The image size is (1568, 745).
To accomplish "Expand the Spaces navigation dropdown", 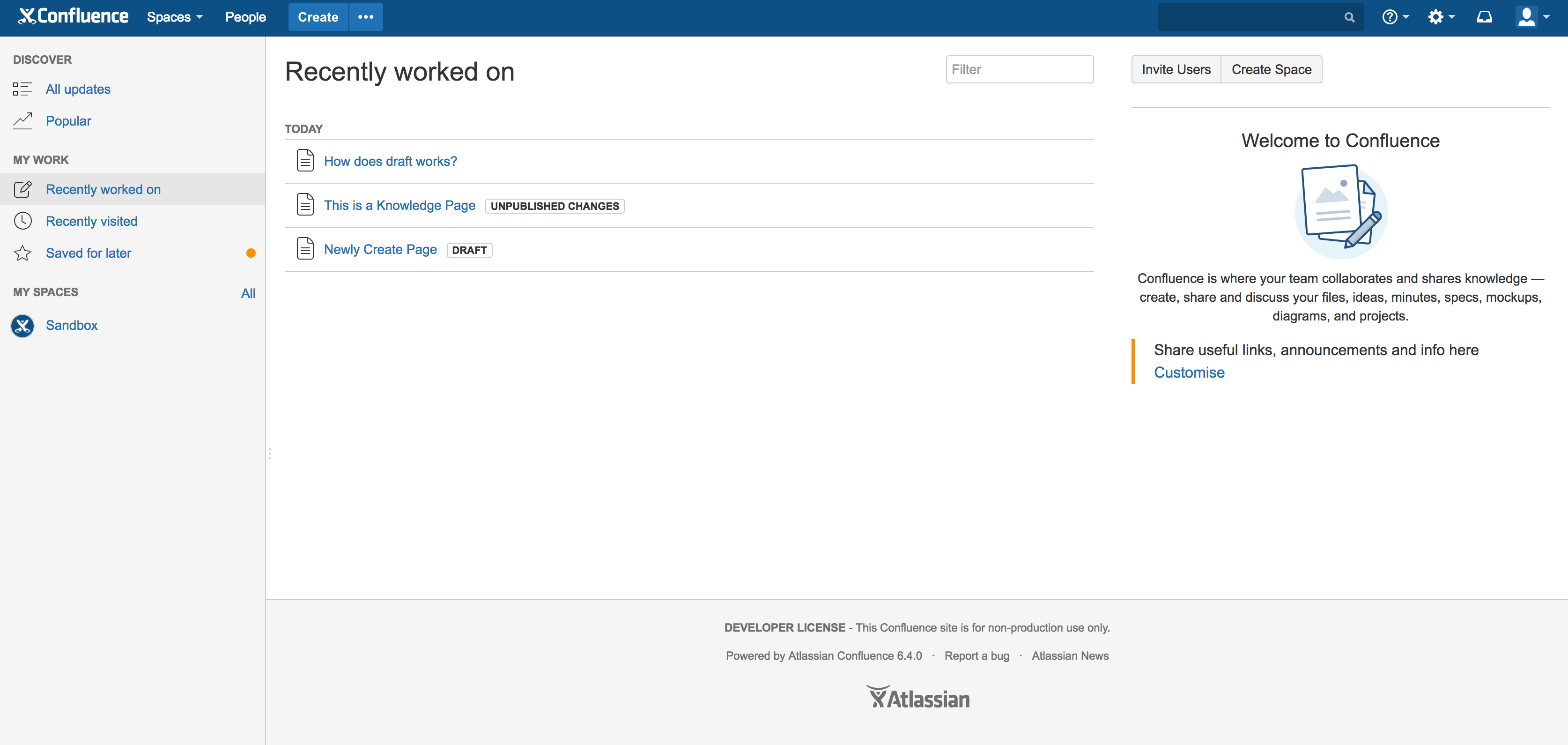I will 175,17.
